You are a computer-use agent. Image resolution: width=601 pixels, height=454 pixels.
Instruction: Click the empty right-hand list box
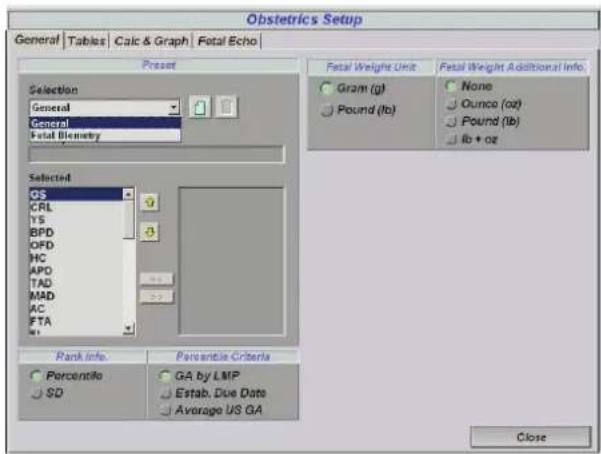(x=231, y=261)
